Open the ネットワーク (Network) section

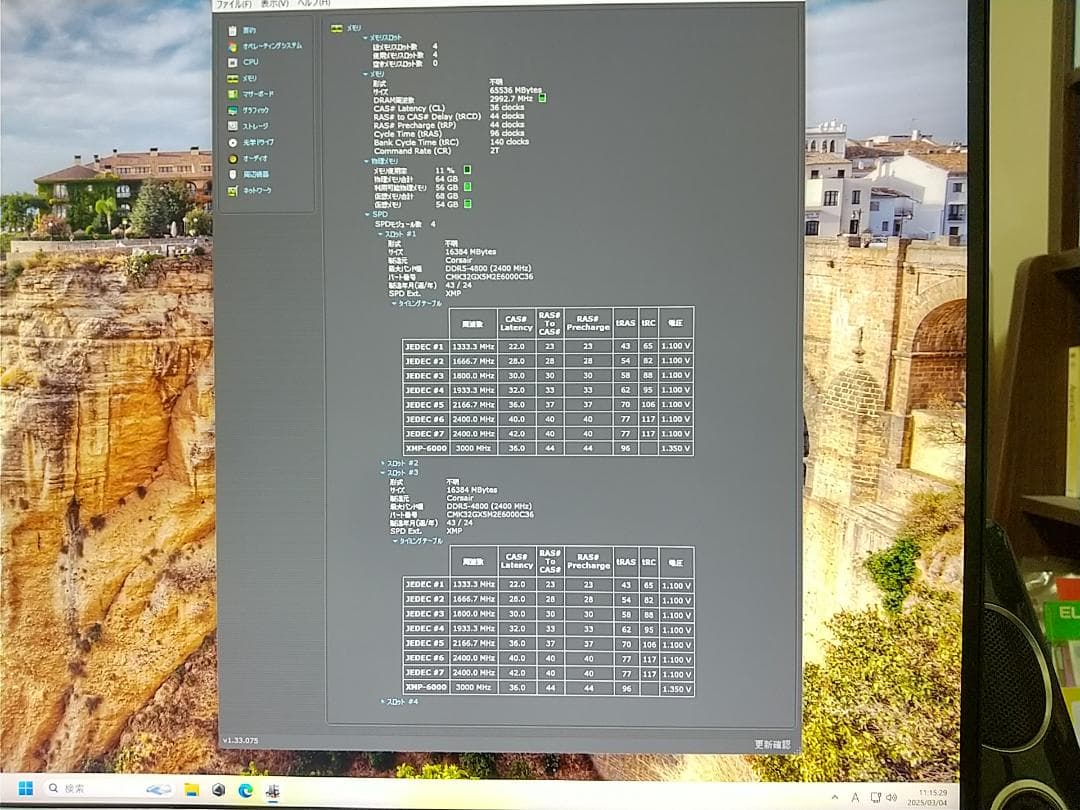point(257,190)
